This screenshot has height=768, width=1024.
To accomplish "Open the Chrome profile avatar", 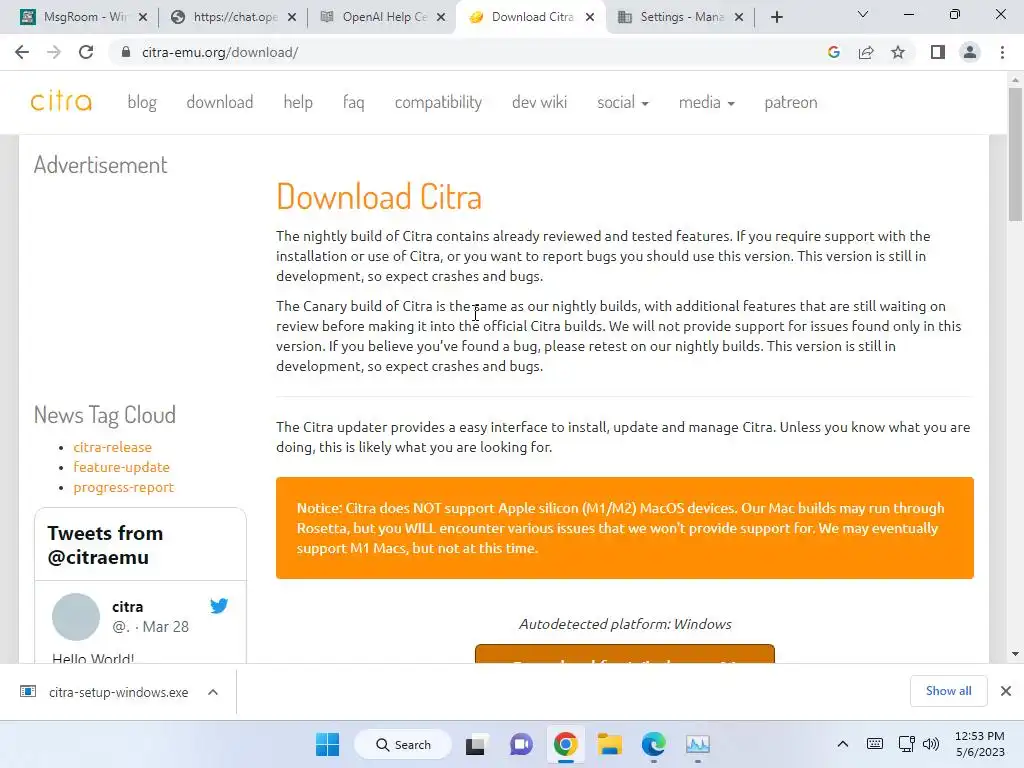I will (x=970, y=52).
